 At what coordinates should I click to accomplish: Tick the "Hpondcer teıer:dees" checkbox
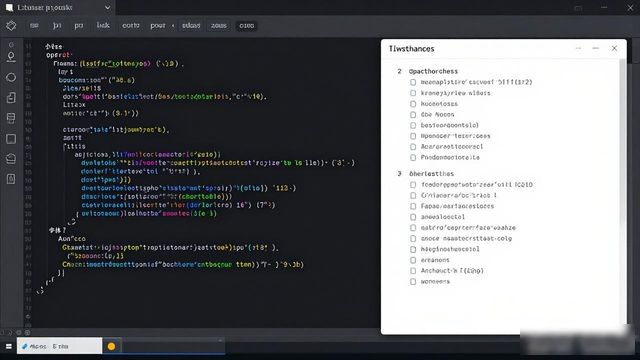coord(413,136)
